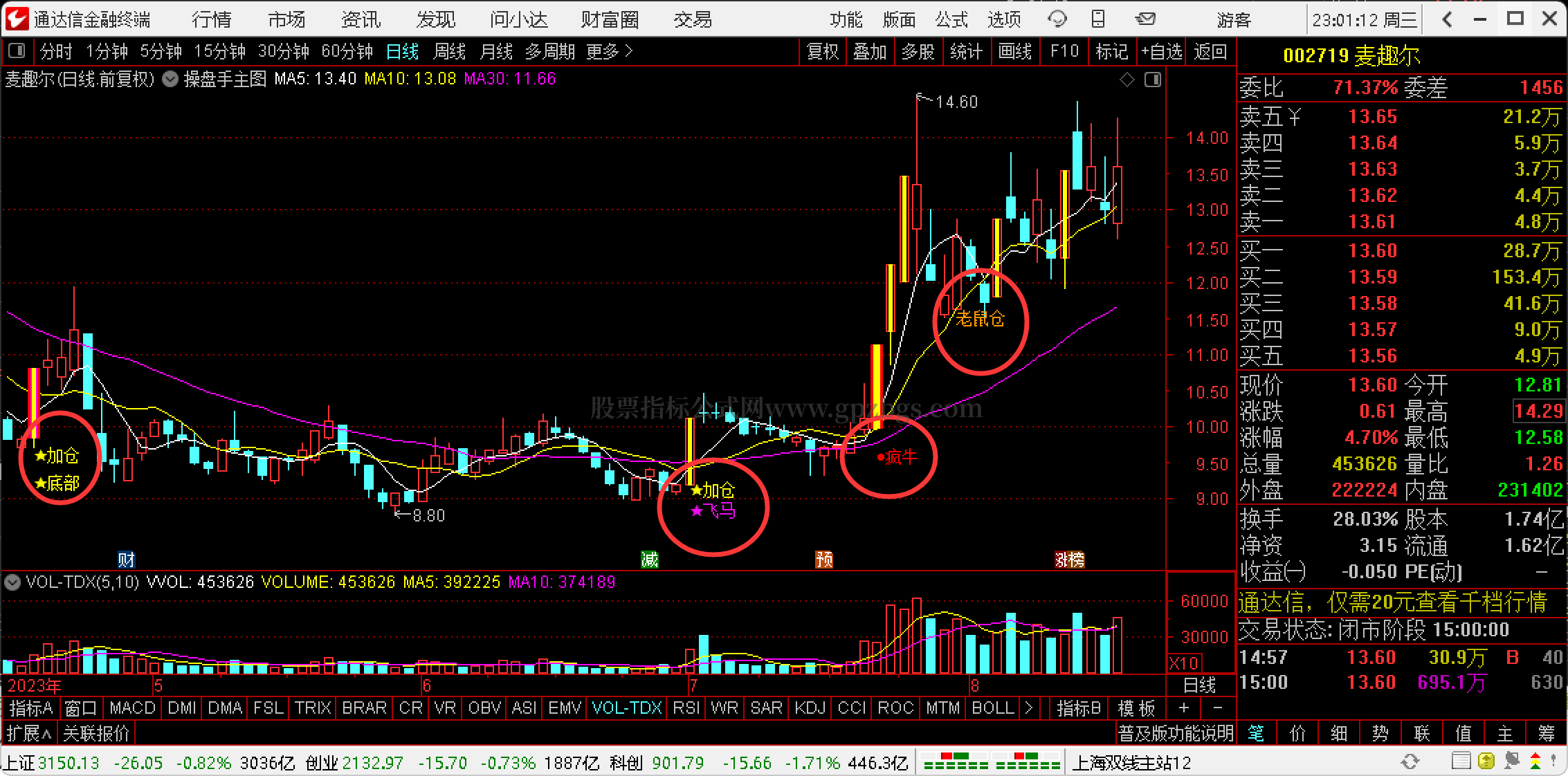Open the VOL-TDX indicator dropdown circle
The height and width of the screenshot is (776, 1568).
pos(12,582)
